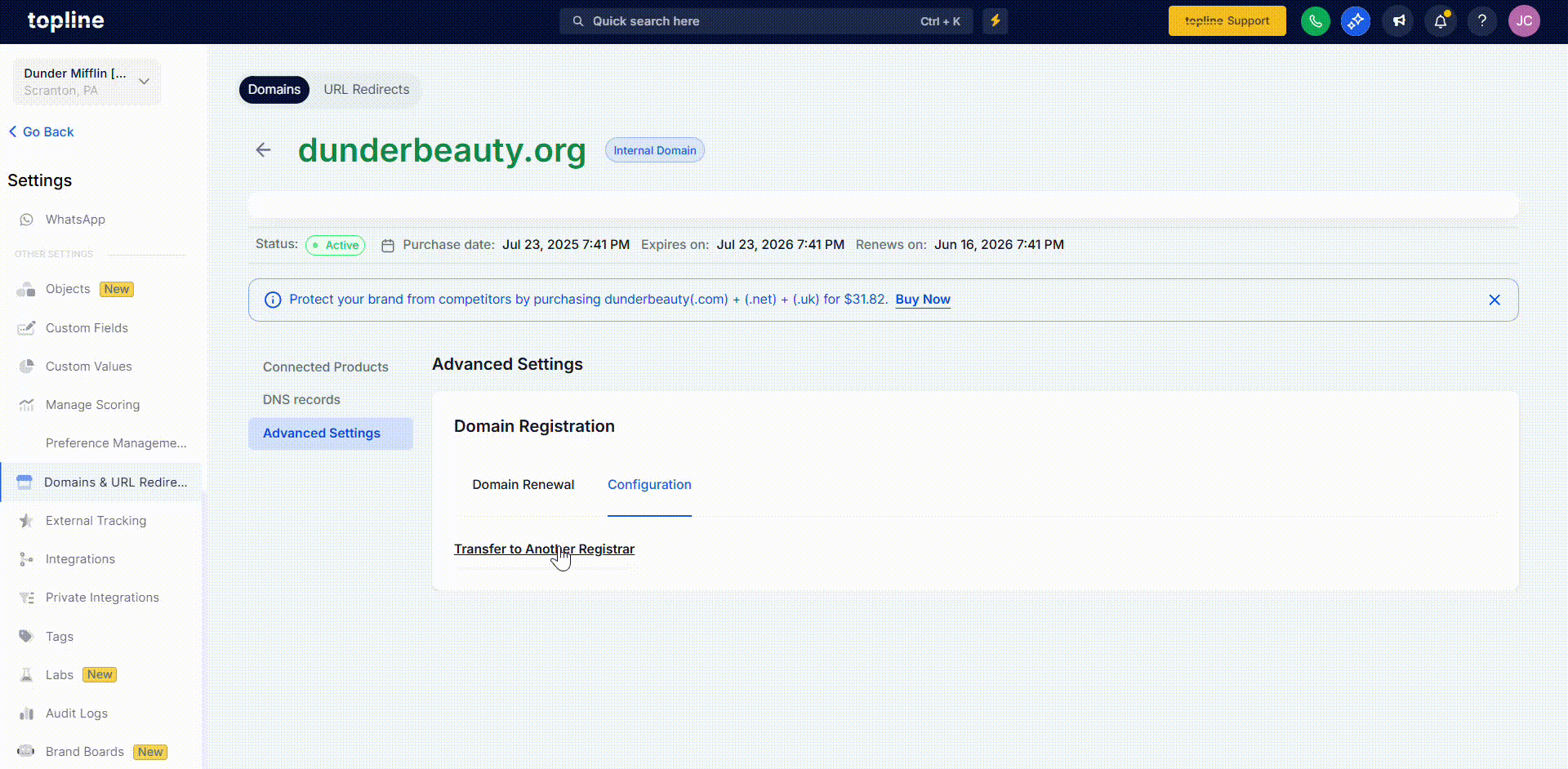Dismiss the brand protection banner
1568x769 pixels.
point(1494,300)
